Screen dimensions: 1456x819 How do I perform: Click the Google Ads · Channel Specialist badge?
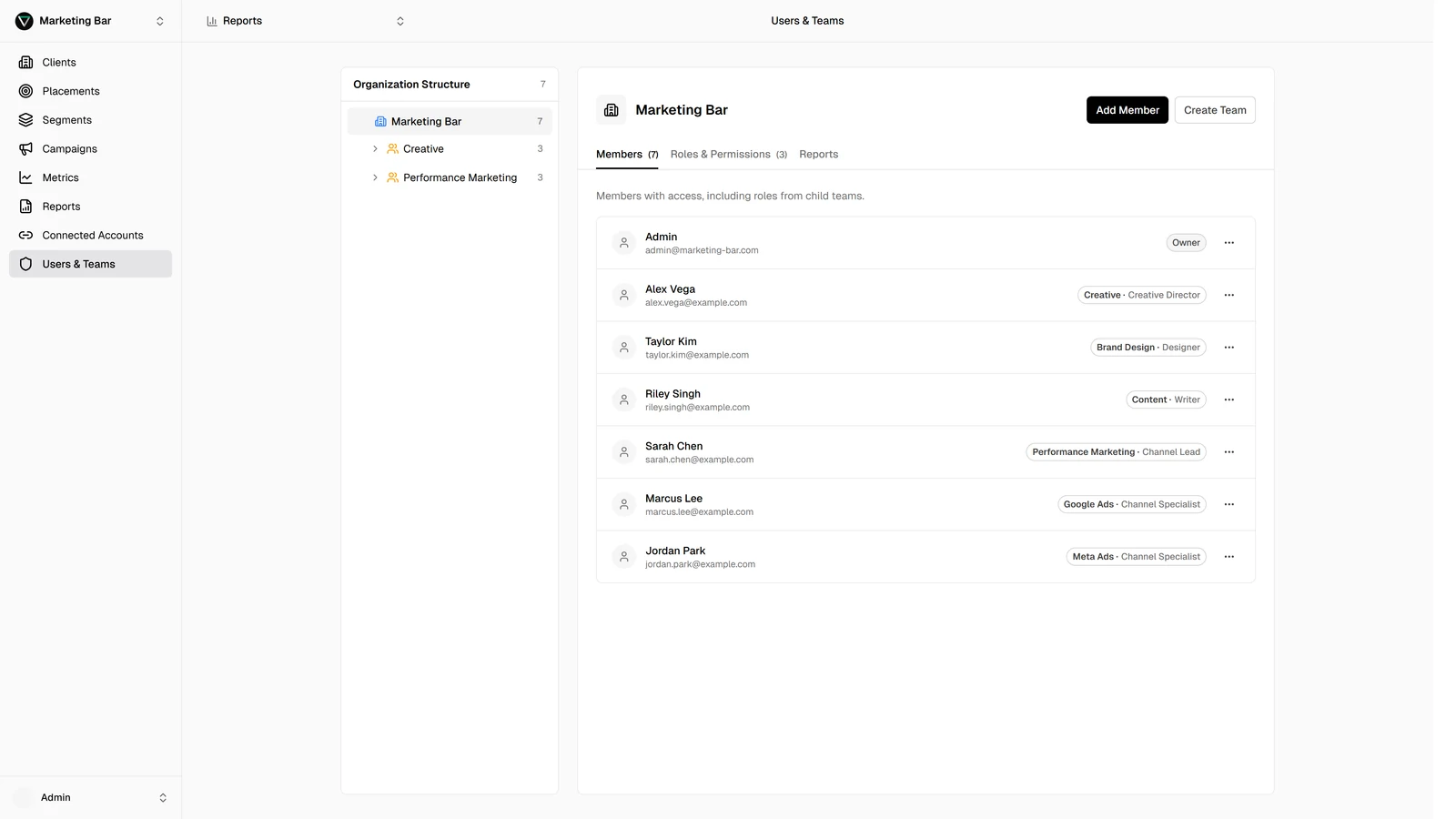1132,504
